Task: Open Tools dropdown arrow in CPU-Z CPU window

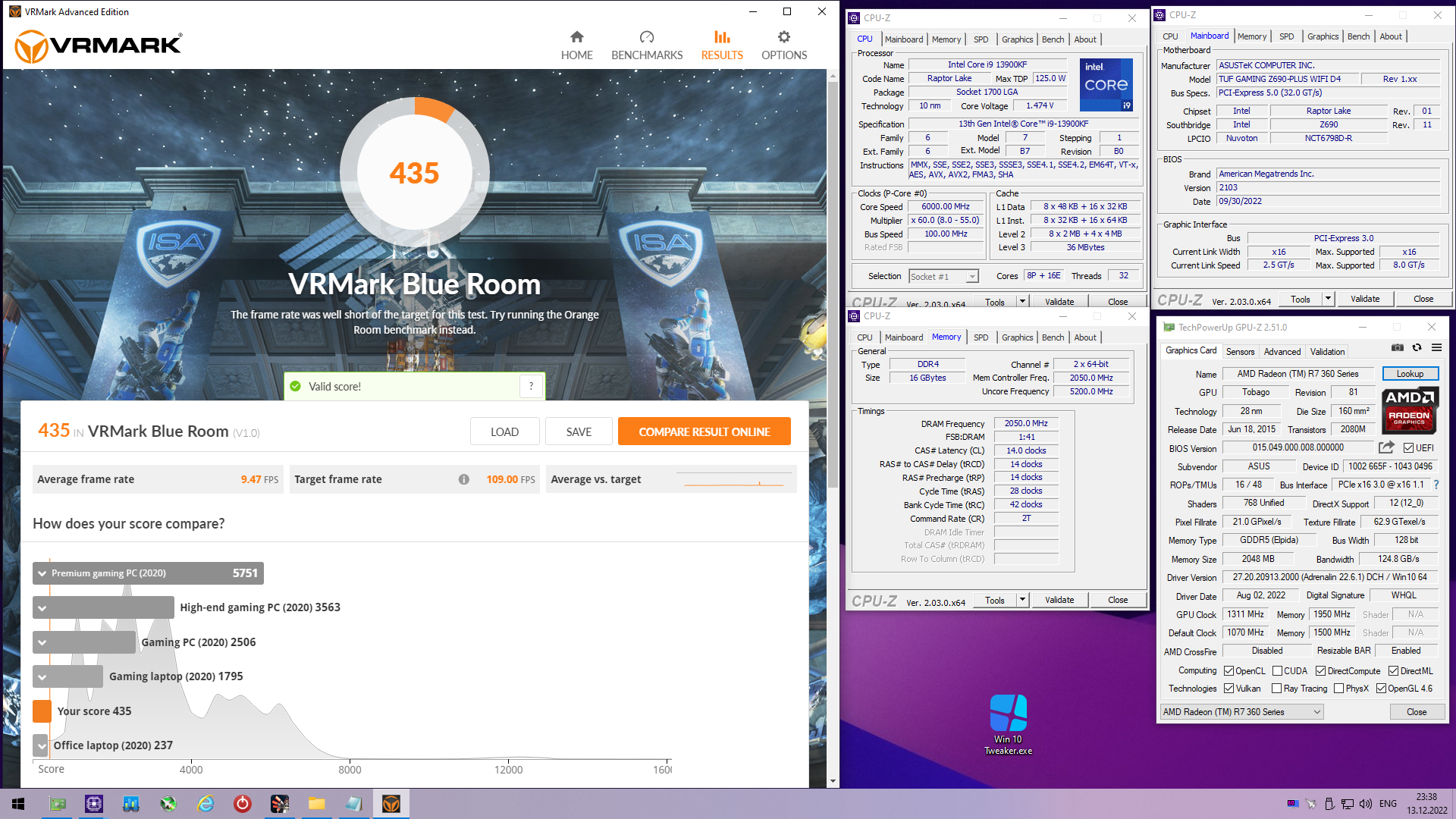Action: pos(1022,302)
